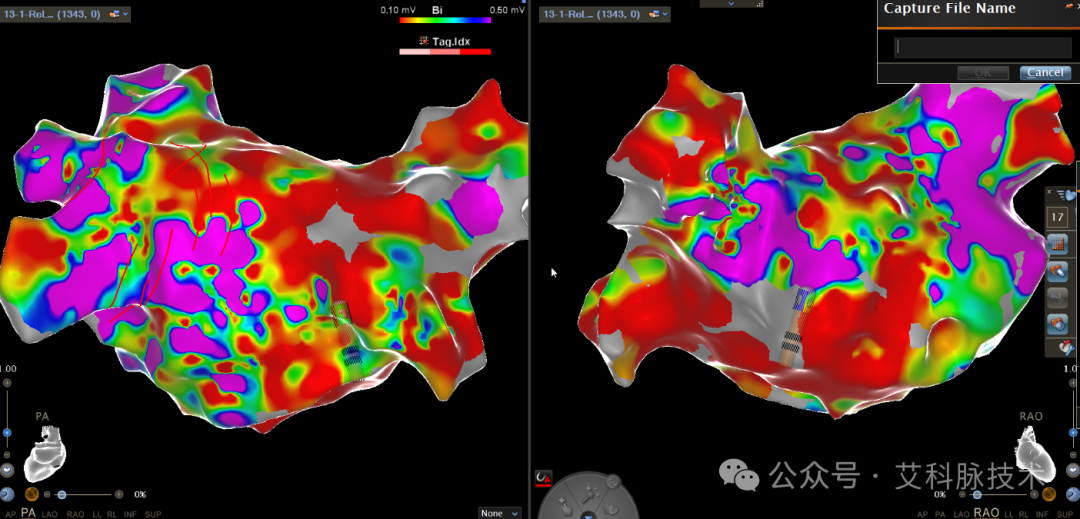This screenshot has width=1080, height=519.
Task: Toggle the blue globe icon at bottom-left
Action: click(x=7, y=494)
